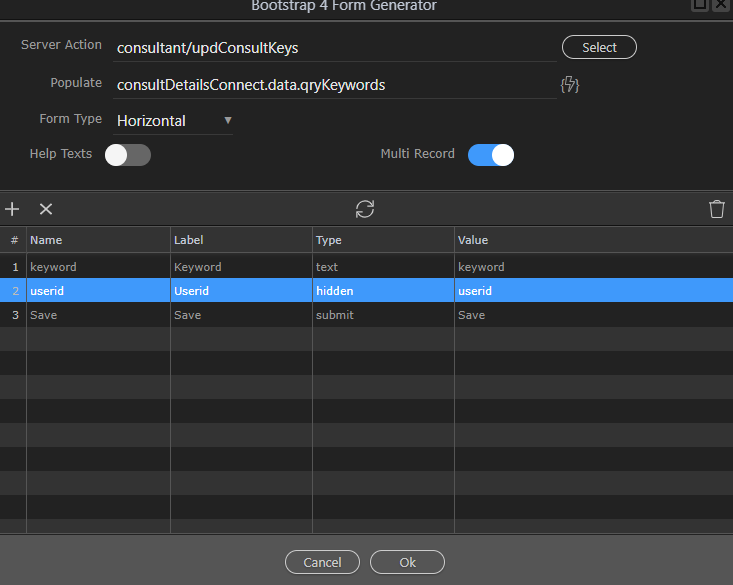Screen dimensions: 733x585
Task: Open the dynamic data picker lightning icon
Action: coord(570,85)
